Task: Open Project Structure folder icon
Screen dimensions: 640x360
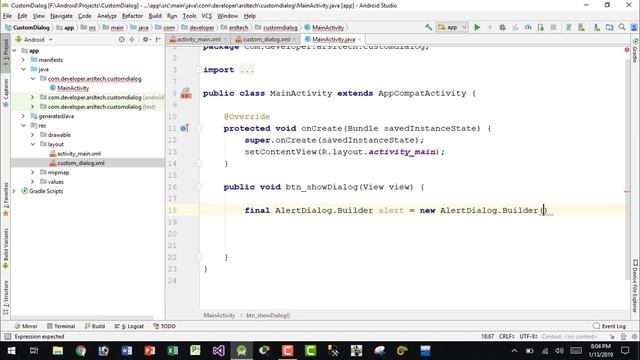Action: pyautogui.click(x=609, y=27)
